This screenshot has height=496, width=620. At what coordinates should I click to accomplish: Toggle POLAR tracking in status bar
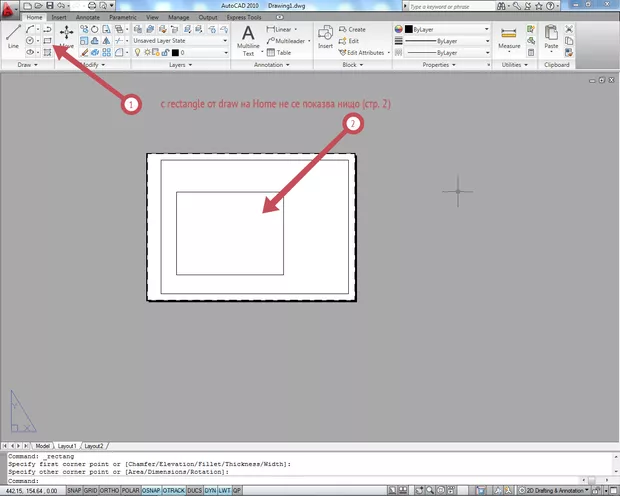coord(130,490)
